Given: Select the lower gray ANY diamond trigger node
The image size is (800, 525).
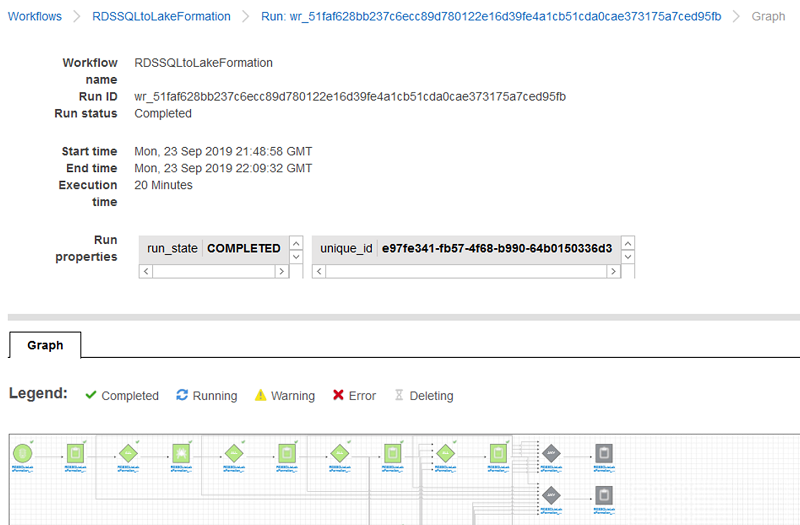Looking at the screenshot, I should click(551, 495).
